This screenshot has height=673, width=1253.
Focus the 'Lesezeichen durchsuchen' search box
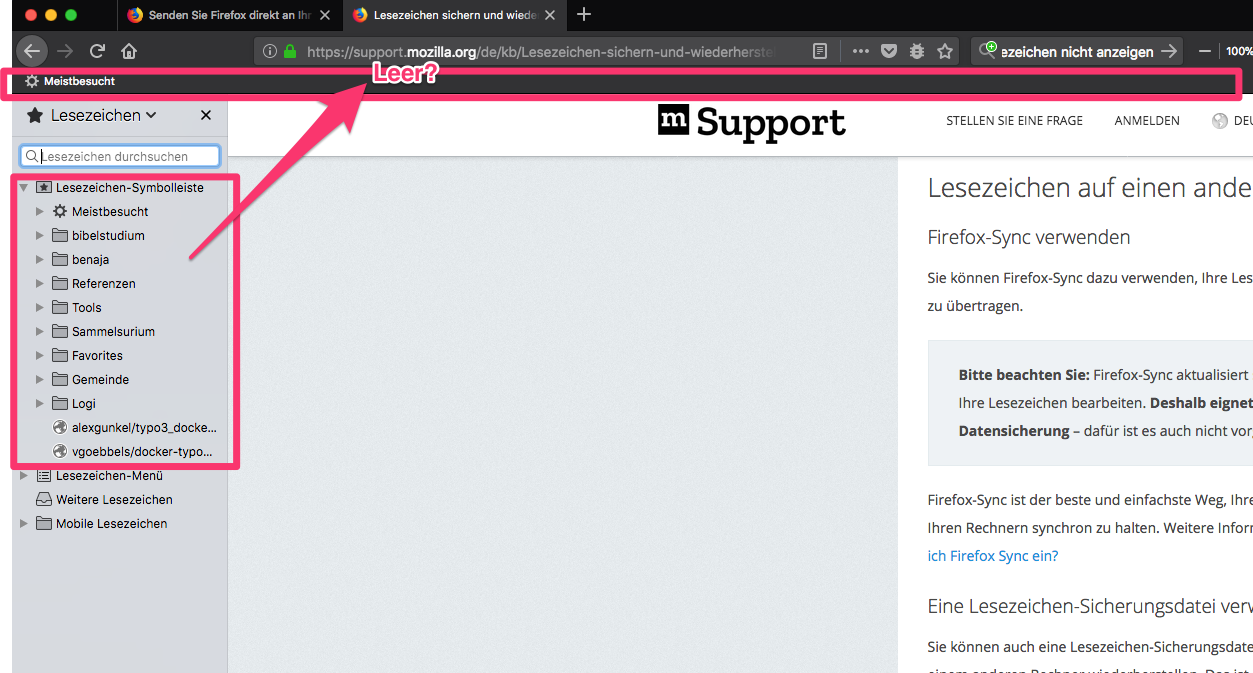click(x=120, y=156)
